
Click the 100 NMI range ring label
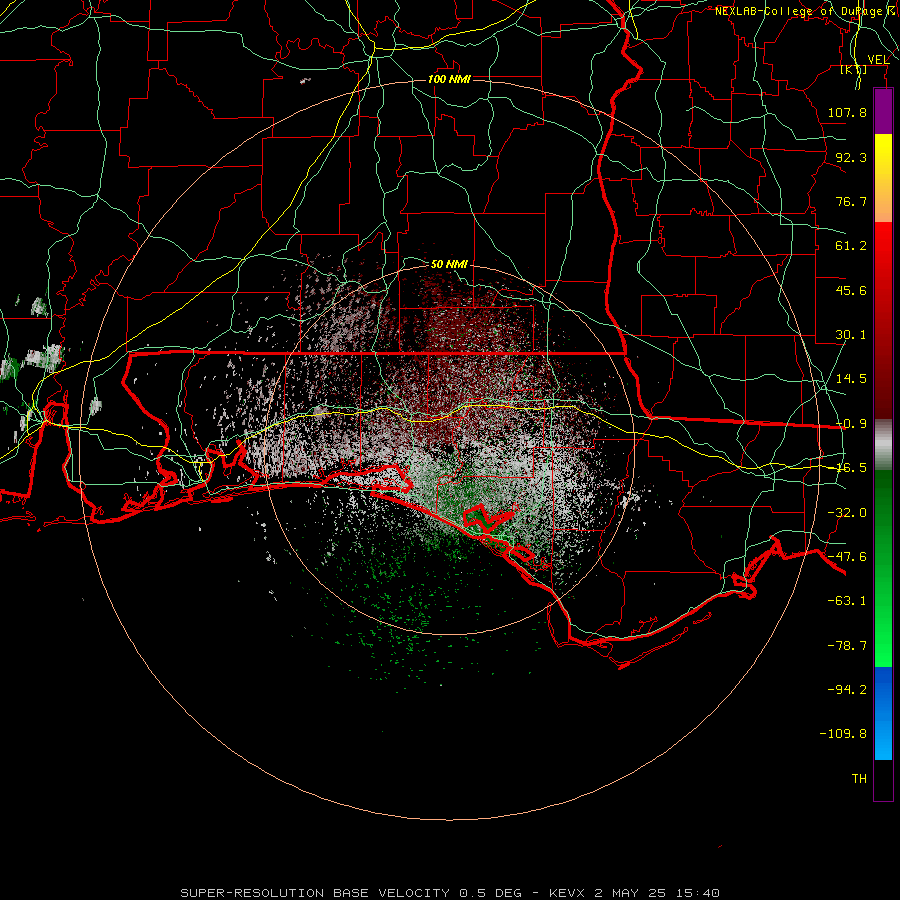coord(449,79)
